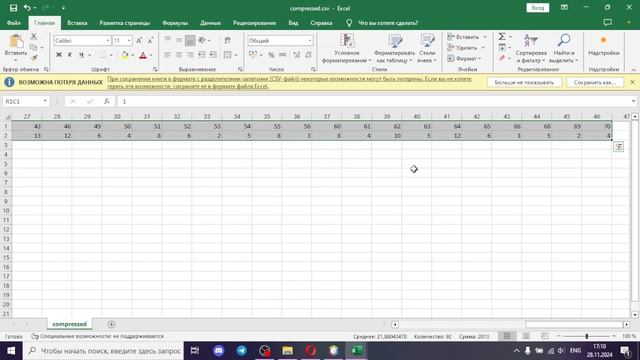The height and width of the screenshot is (360, 640).
Task: Open the Файл tab
Action: tap(14, 23)
